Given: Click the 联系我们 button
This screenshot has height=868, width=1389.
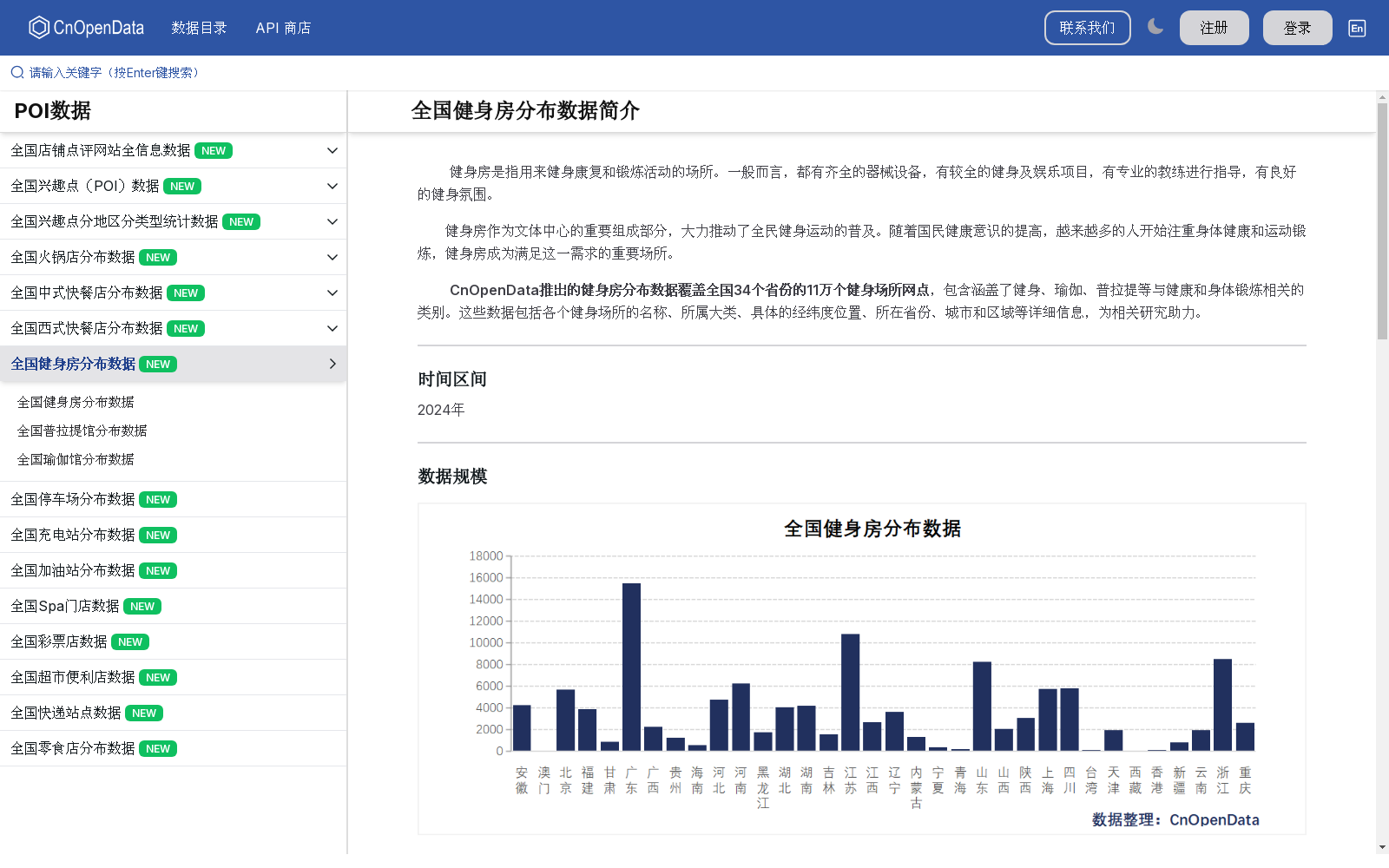Looking at the screenshot, I should pyautogui.click(x=1087, y=28).
